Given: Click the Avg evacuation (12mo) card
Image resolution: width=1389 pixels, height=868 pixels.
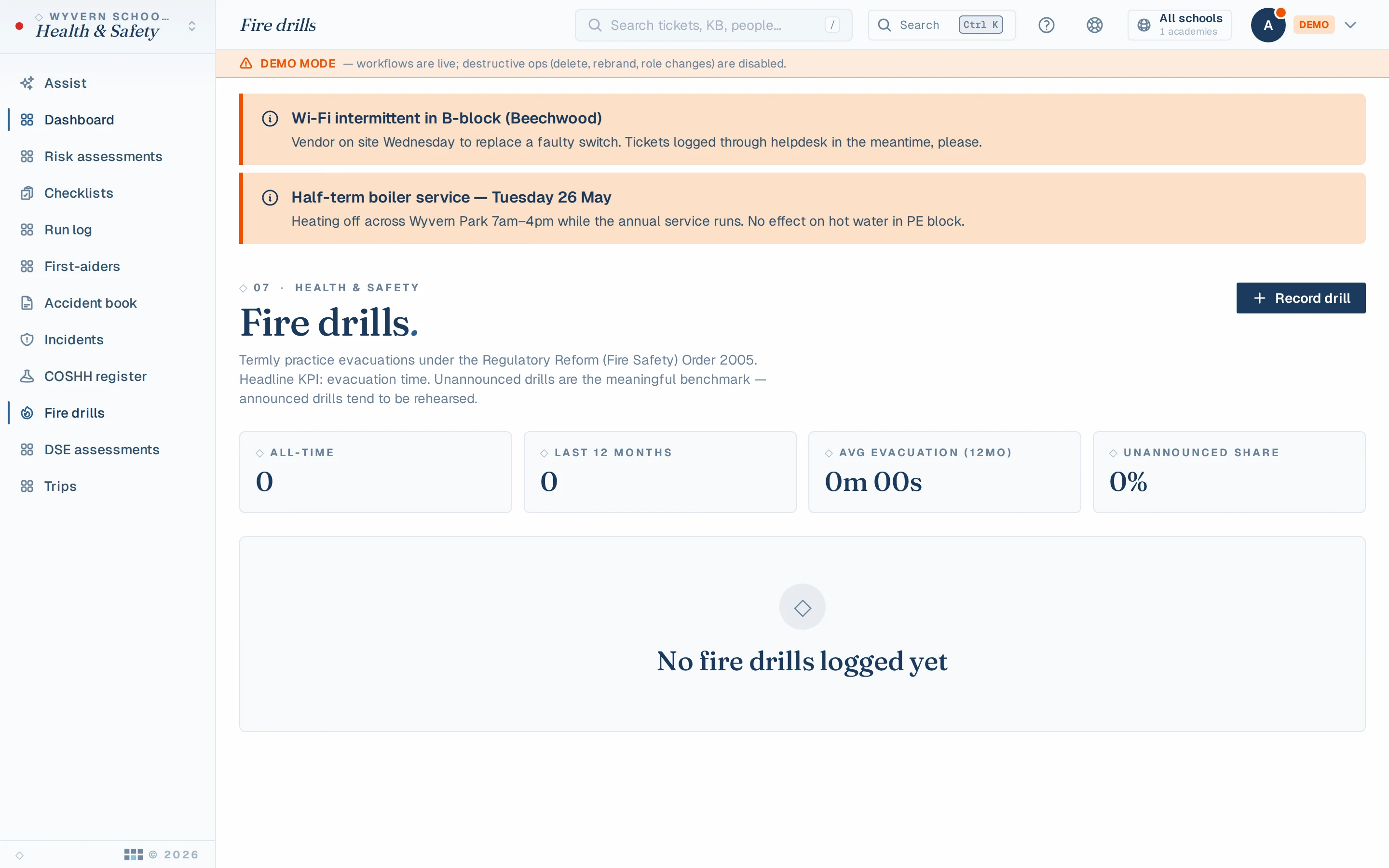Looking at the screenshot, I should 944,472.
